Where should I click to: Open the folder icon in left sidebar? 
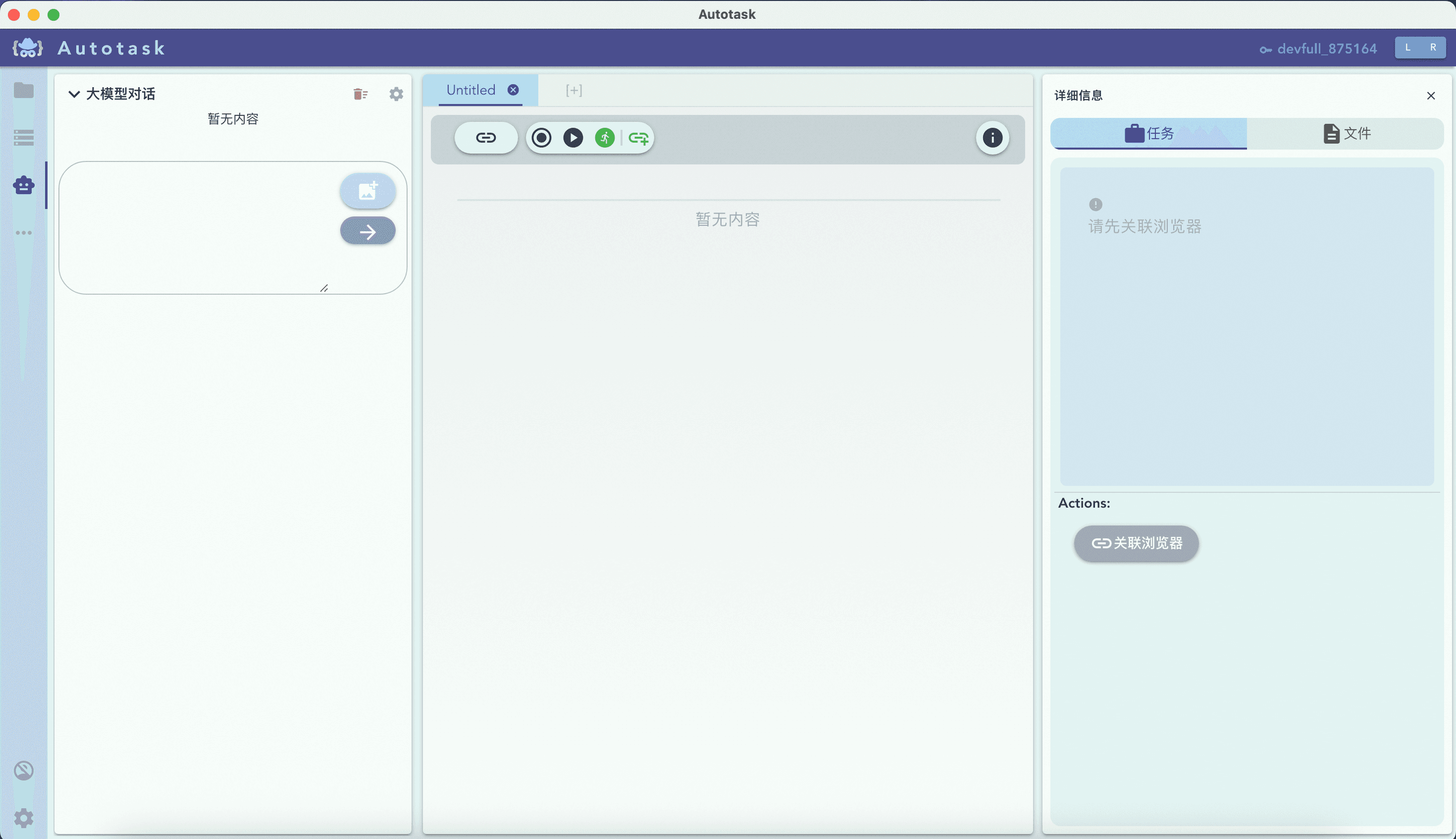point(24,91)
